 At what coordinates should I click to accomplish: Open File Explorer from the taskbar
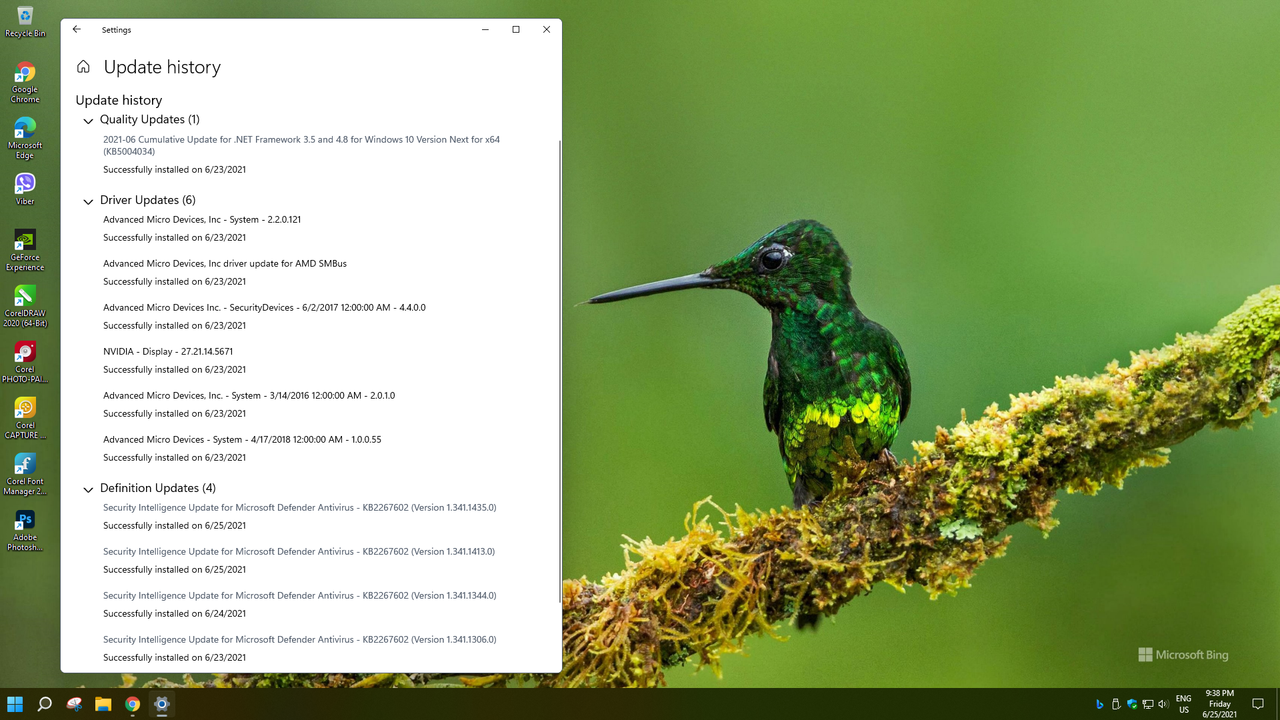point(103,704)
